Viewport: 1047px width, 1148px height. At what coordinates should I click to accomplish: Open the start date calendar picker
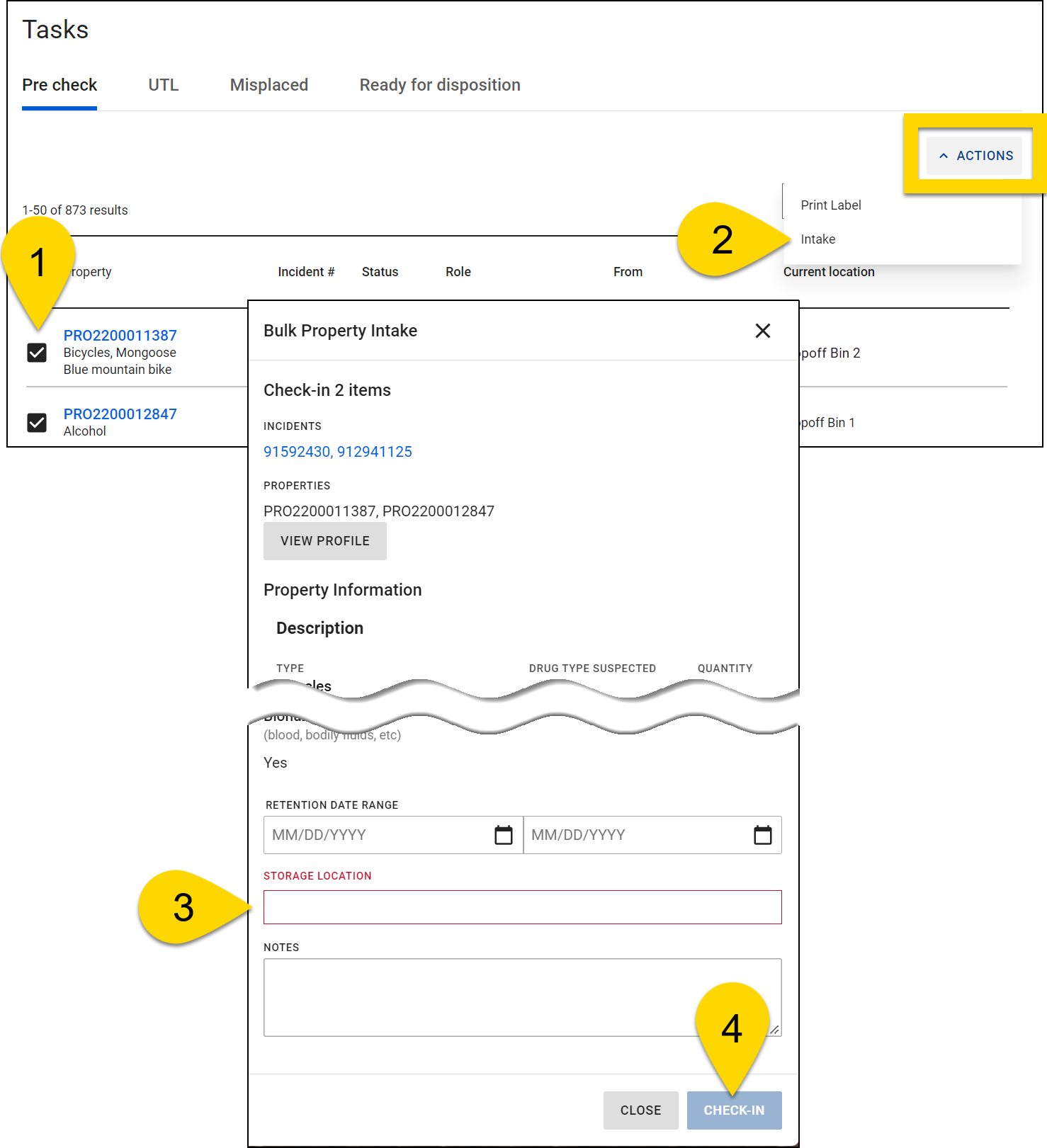pyautogui.click(x=504, y=835)
